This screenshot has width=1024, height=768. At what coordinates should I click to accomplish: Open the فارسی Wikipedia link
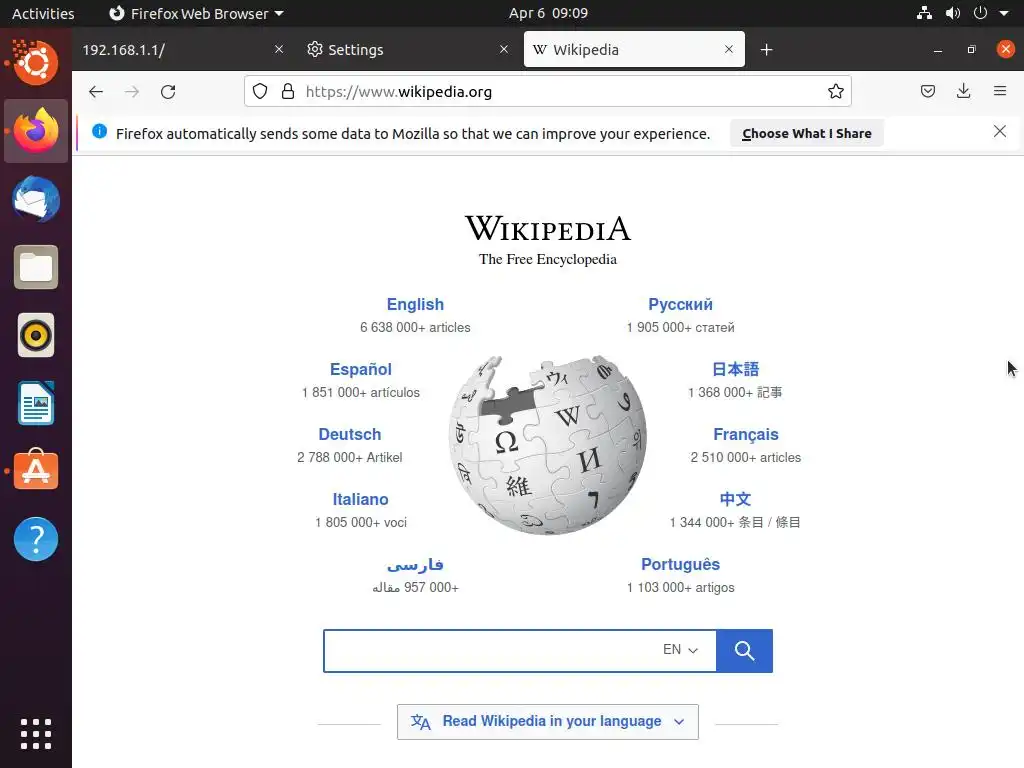pos(415,564)
